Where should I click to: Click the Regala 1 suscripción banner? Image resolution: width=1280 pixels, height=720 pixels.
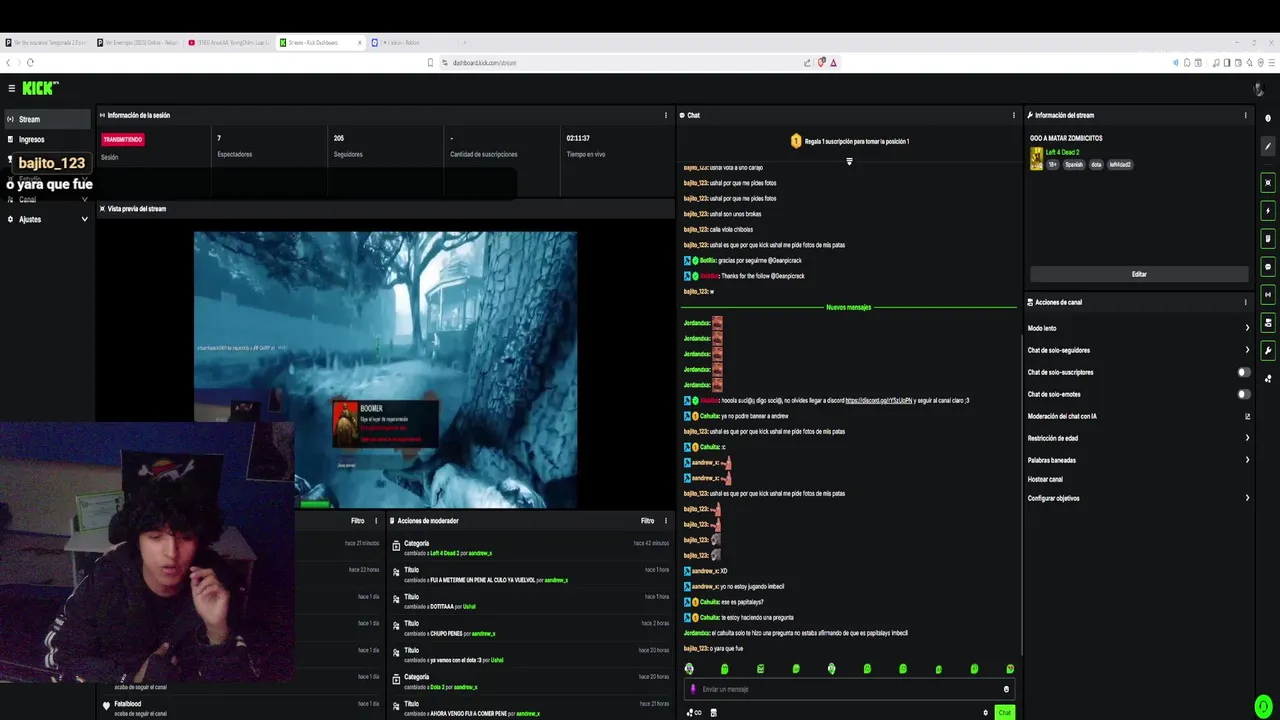(849, 141)
